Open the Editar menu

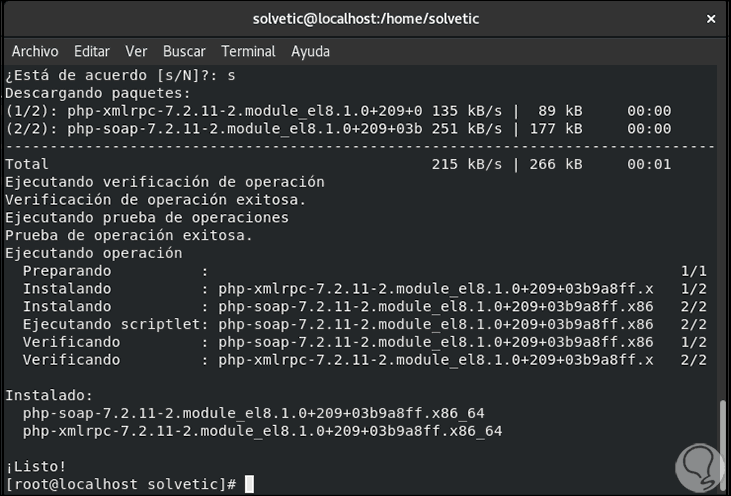click(x=92, y=51)
